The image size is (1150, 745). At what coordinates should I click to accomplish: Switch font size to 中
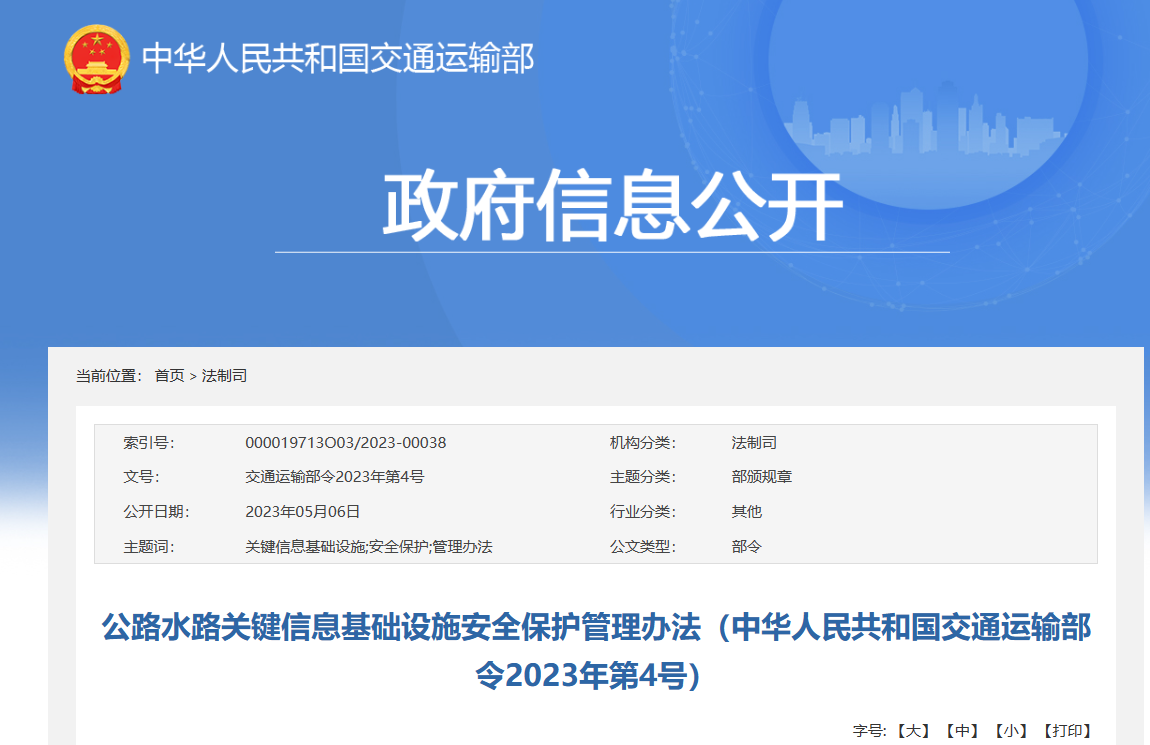962,731
